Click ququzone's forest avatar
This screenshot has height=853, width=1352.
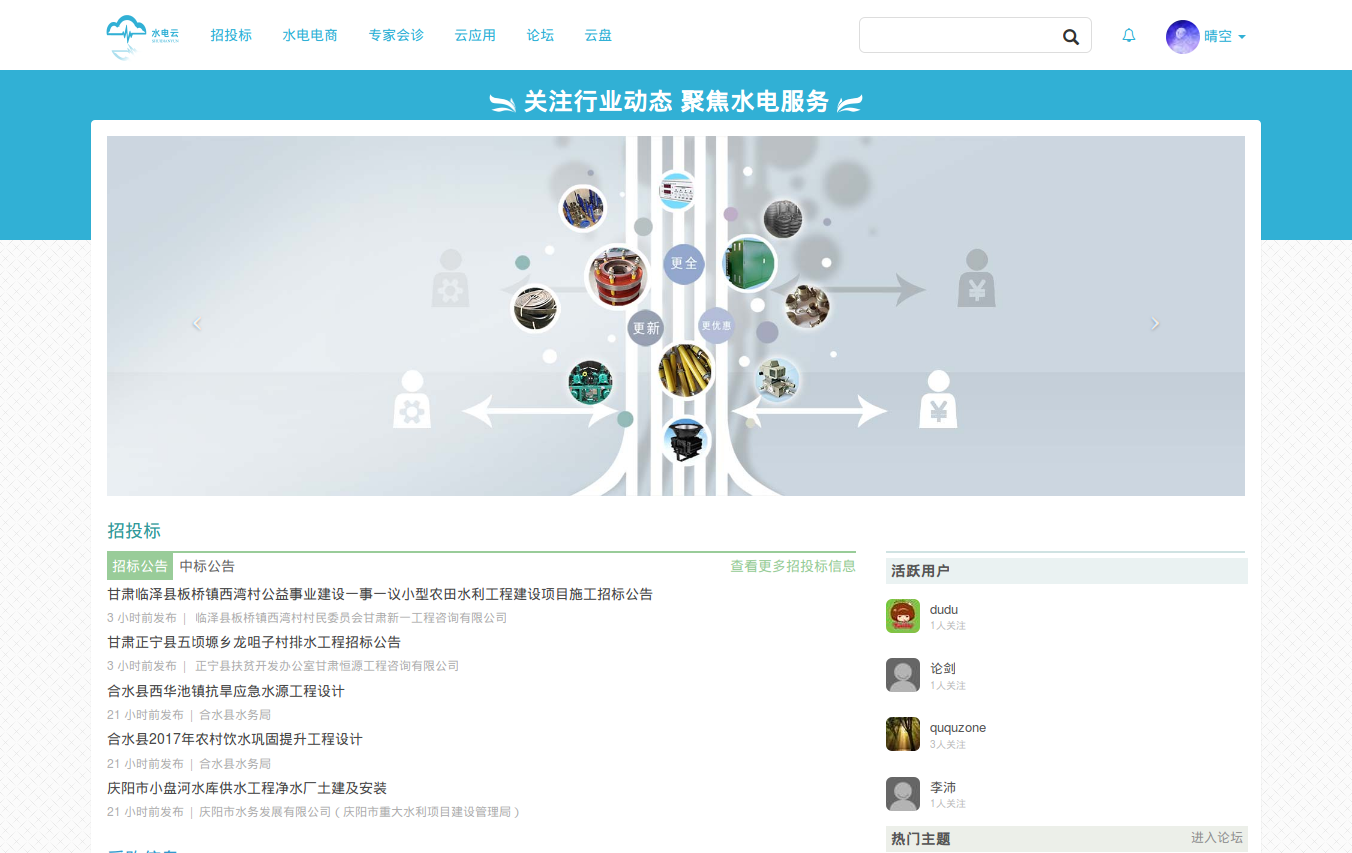point(902,734)
